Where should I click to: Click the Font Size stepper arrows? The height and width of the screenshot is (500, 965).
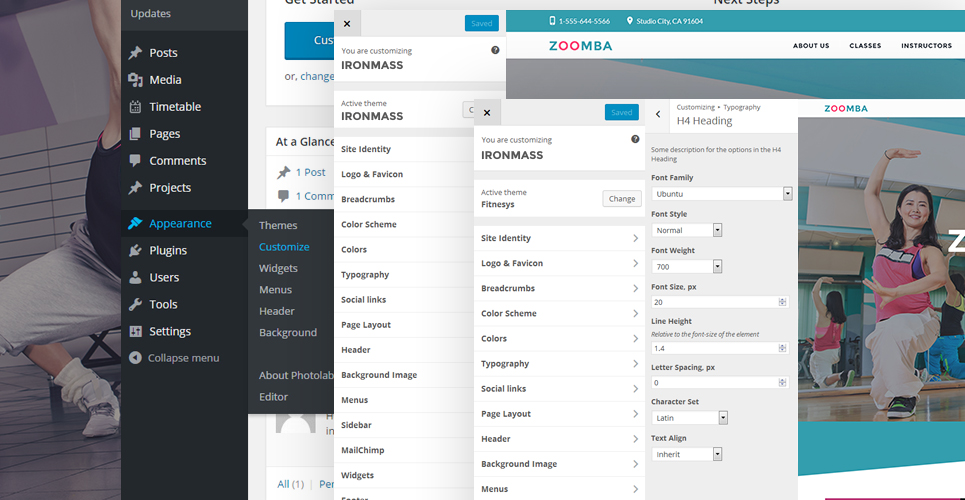(782, 302)
